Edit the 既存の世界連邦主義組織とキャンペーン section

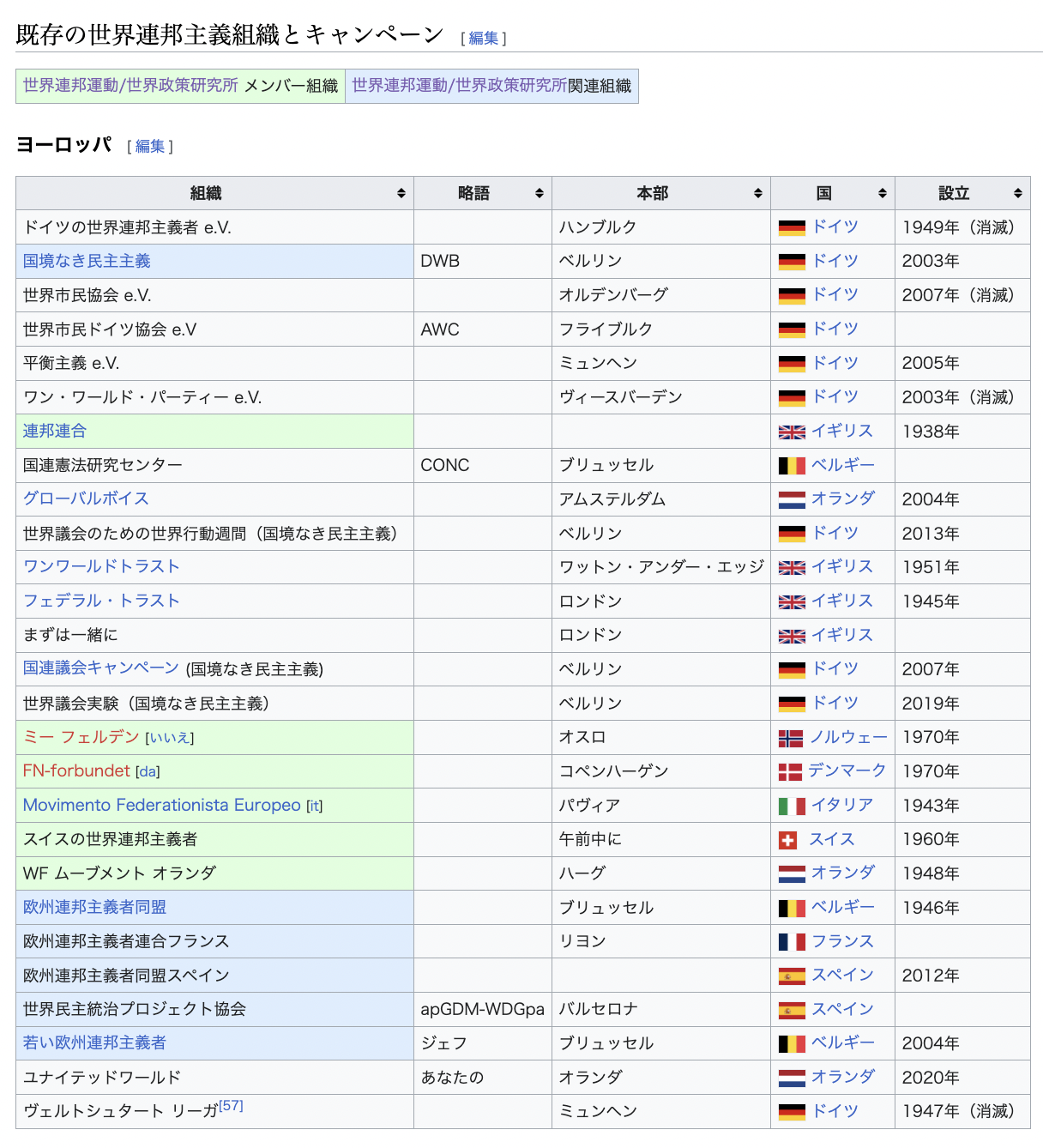(484, 38)
